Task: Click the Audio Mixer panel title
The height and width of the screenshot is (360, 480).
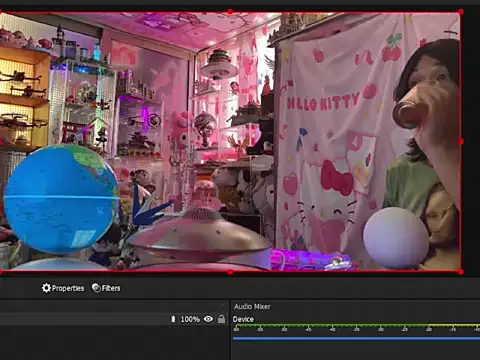Action: click(252, 306)
